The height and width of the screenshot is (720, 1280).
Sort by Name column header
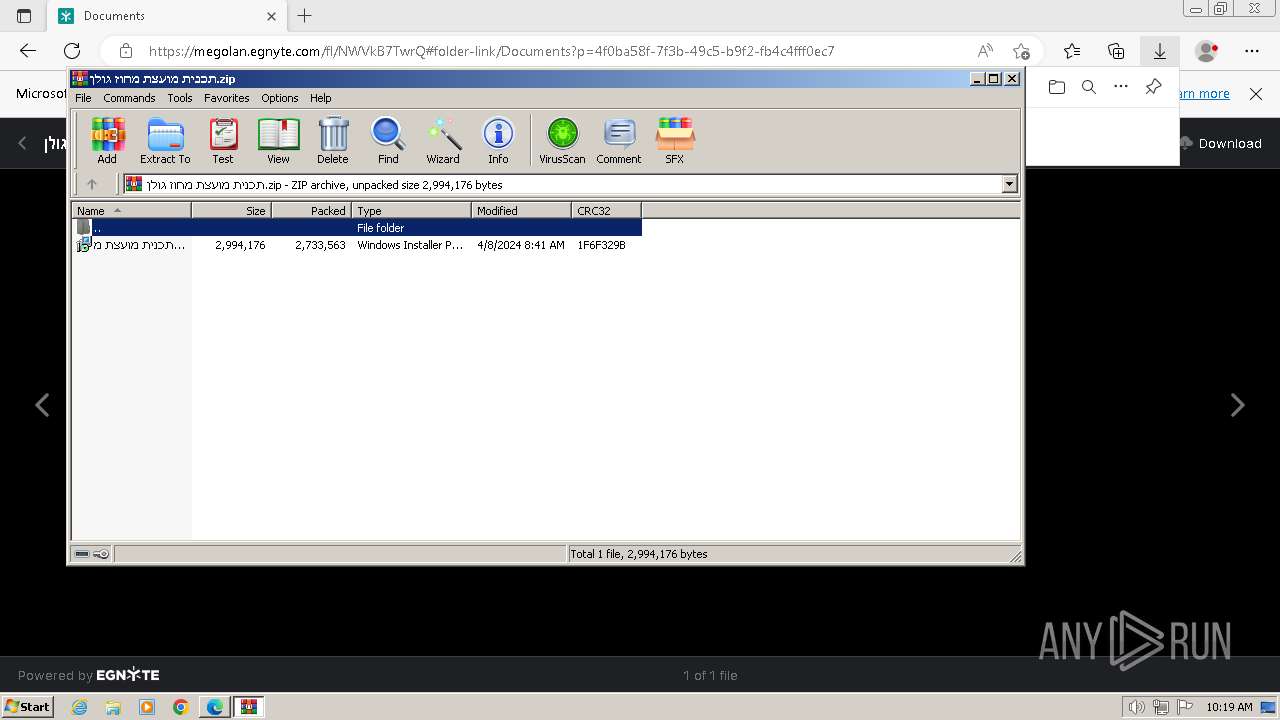pos(131,210)
